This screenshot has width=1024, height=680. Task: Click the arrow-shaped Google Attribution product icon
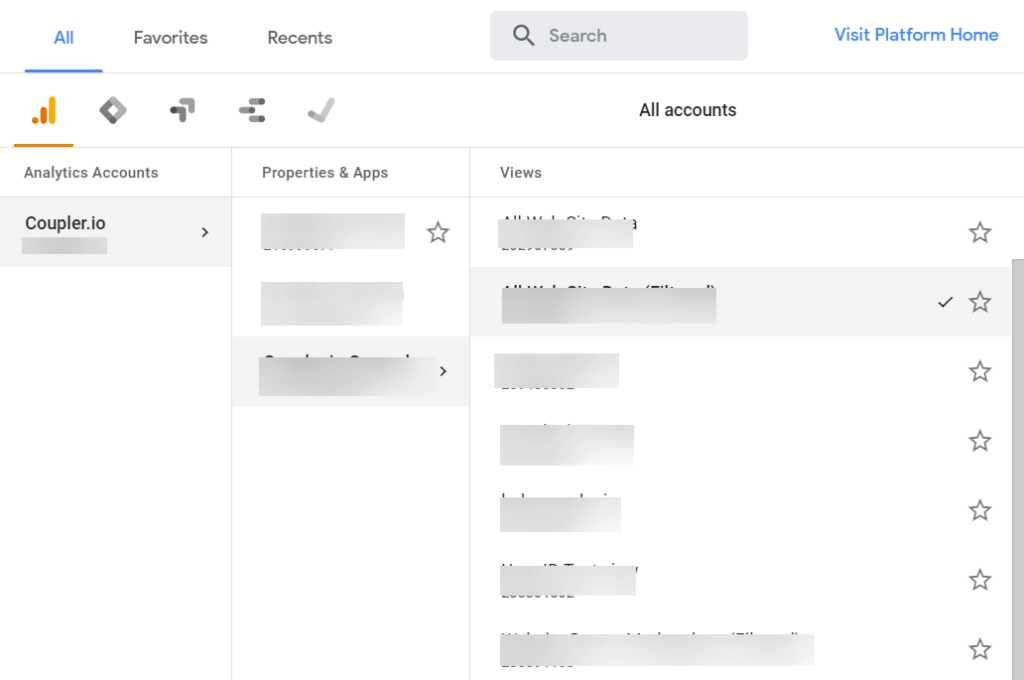coord(182,110)
